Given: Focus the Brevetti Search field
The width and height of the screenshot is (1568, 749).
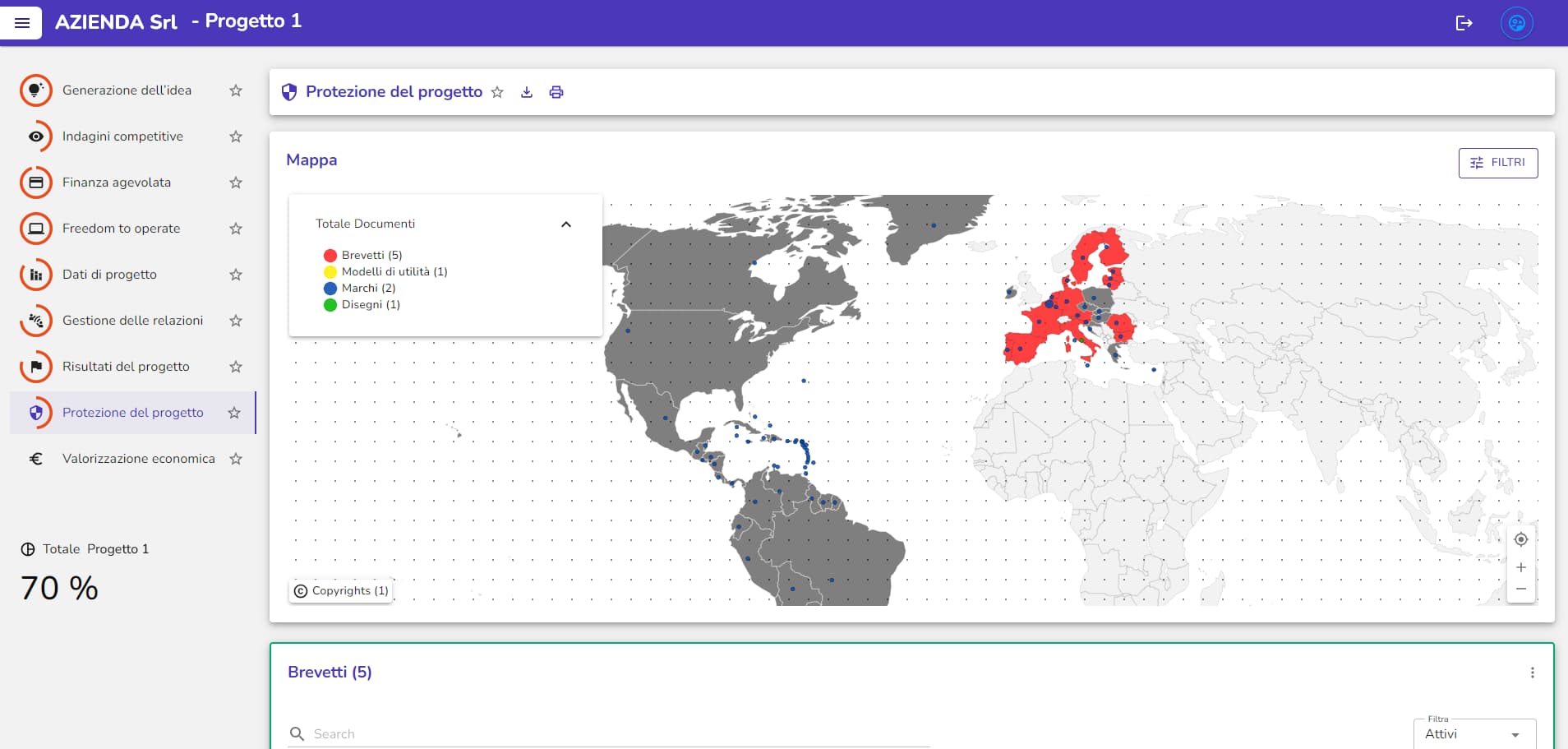Looking at the screenshot, I should click(609, 733).
